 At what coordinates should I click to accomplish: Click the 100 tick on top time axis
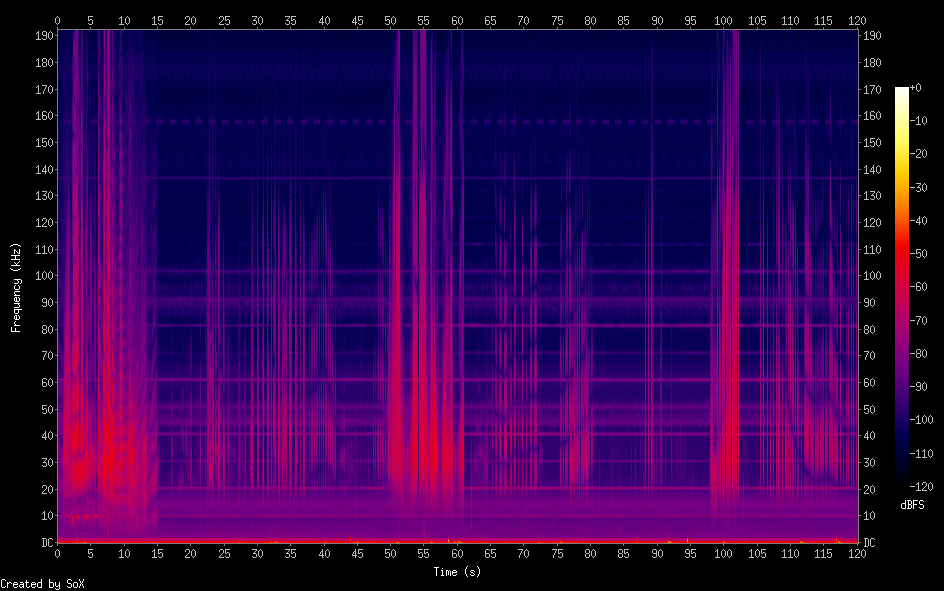tap(723, 20)
